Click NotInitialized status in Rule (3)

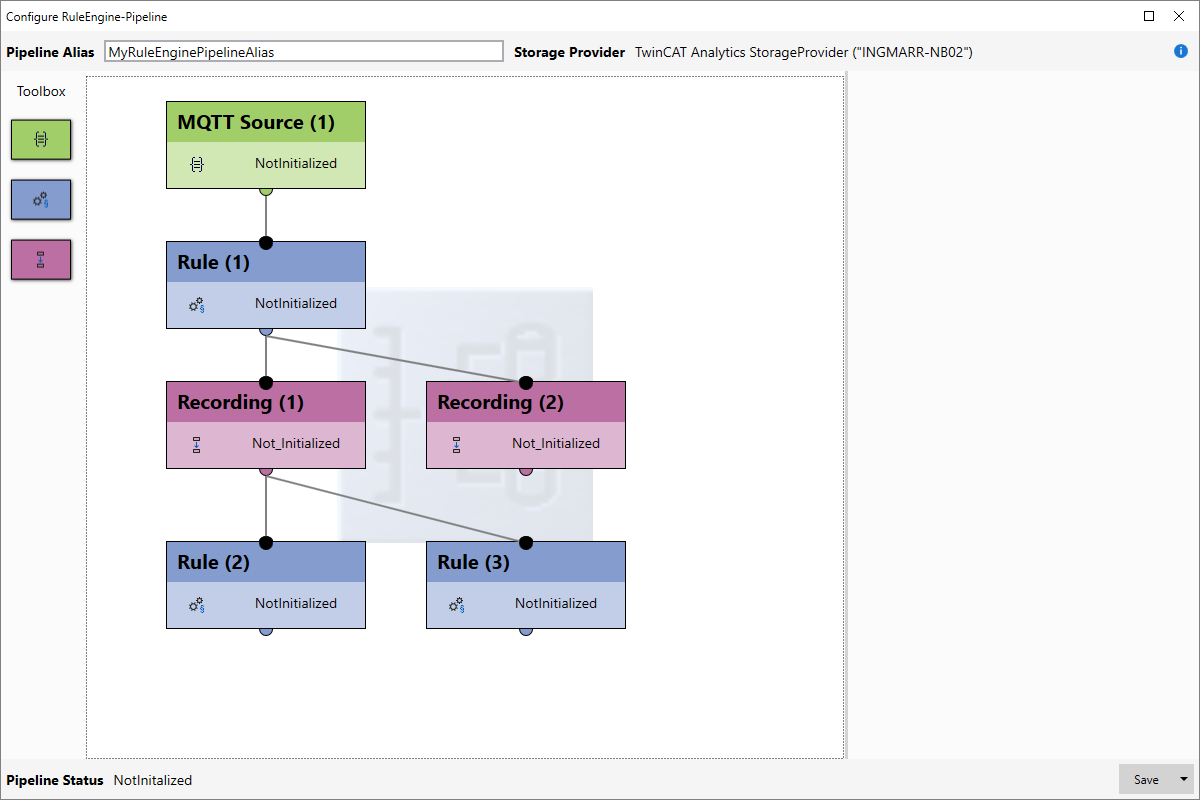coord(556,603)
